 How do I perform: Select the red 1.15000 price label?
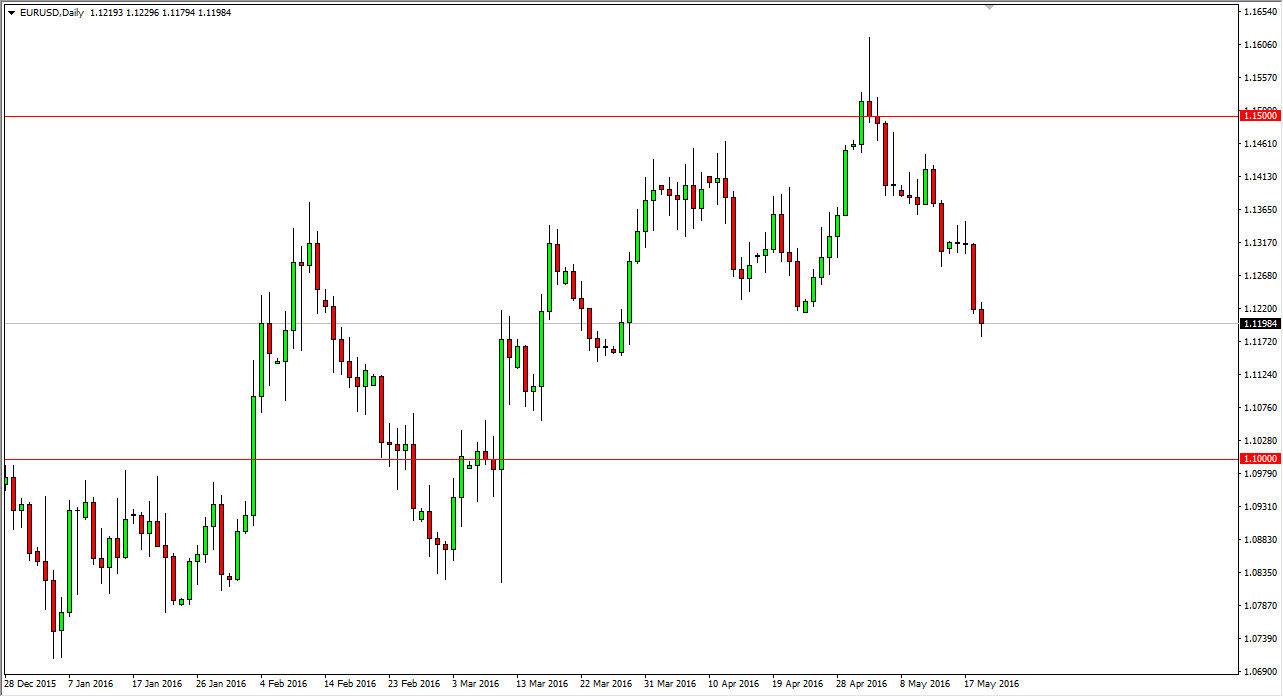point(1259,116)
